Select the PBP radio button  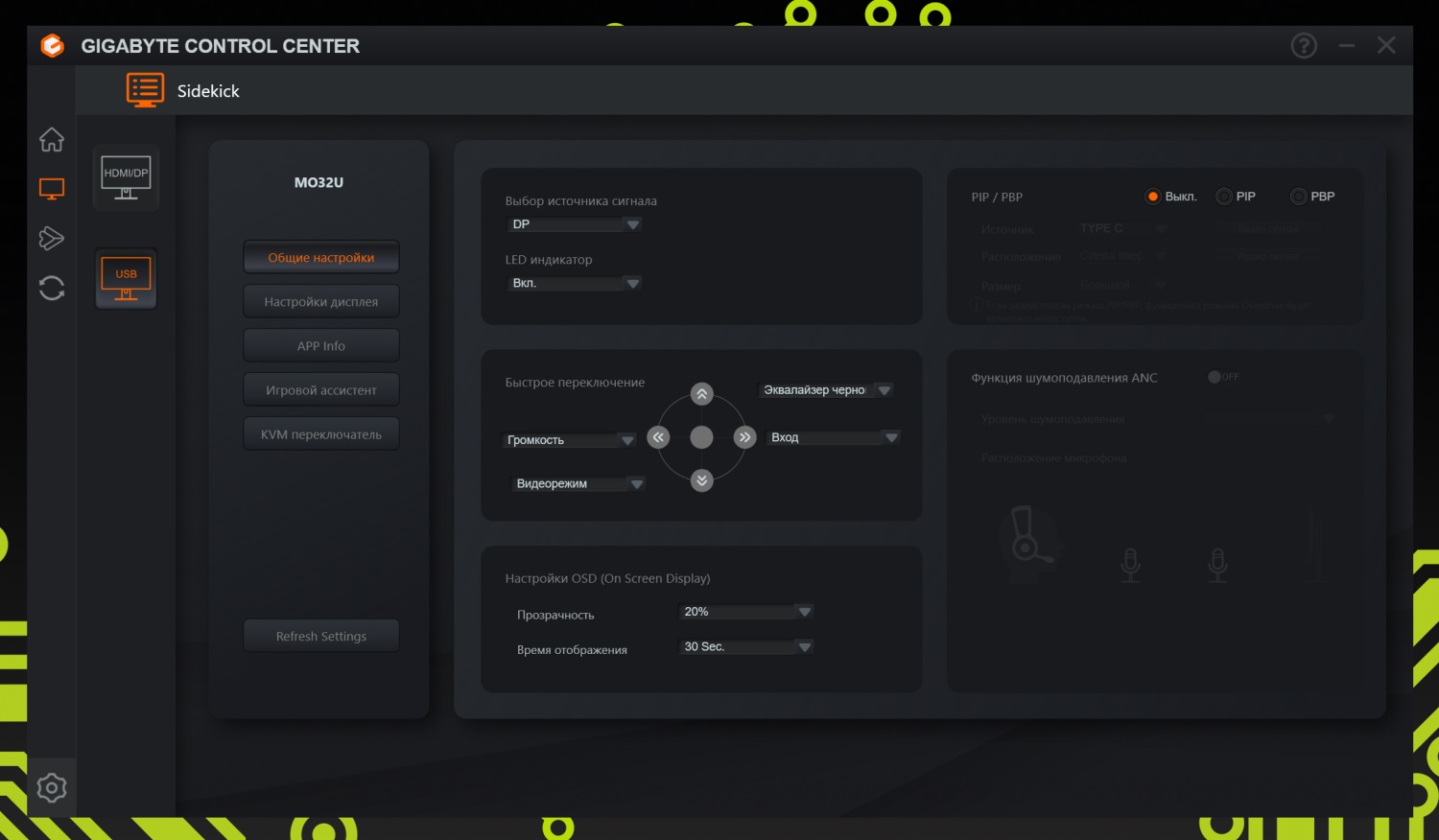pyautogui.click(x=1299, y=197)
